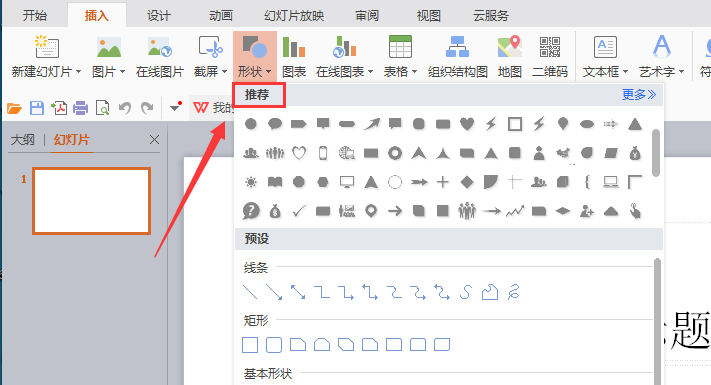
Task: Select the 幻灯片 pane tab
Action: (x=71, y=139)
